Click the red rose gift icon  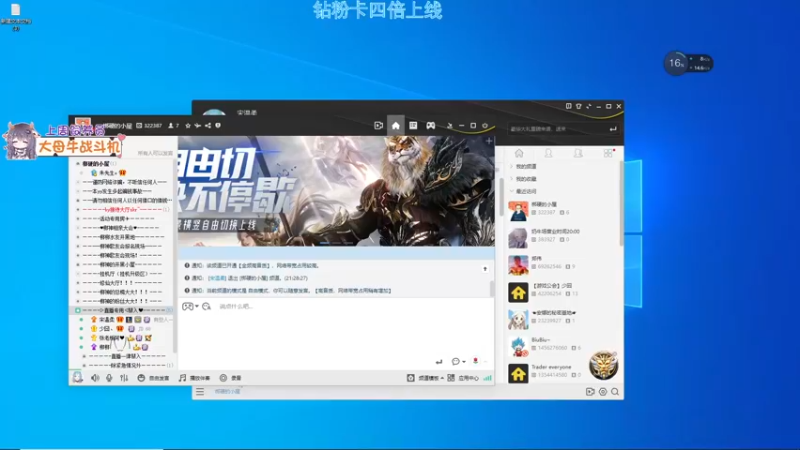coord(476,361)
